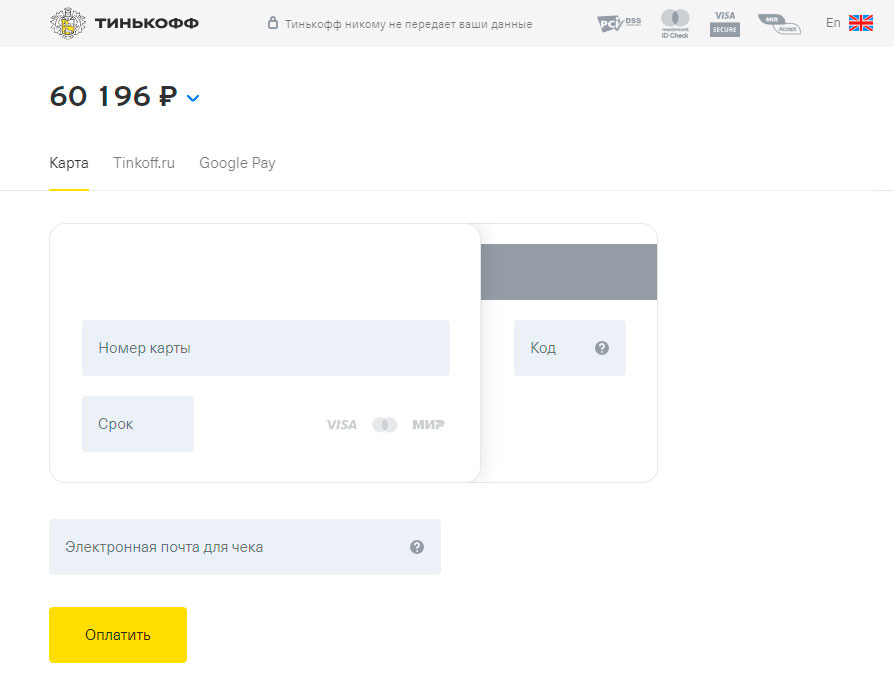Screen dimensions: 894x700
Task: Open the Google Pay tab
Action: (237, 163)
